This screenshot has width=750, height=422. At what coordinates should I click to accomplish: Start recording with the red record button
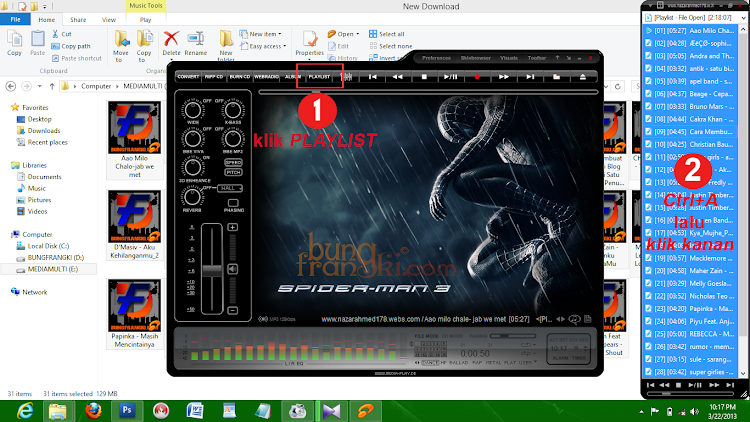(477, 77)
